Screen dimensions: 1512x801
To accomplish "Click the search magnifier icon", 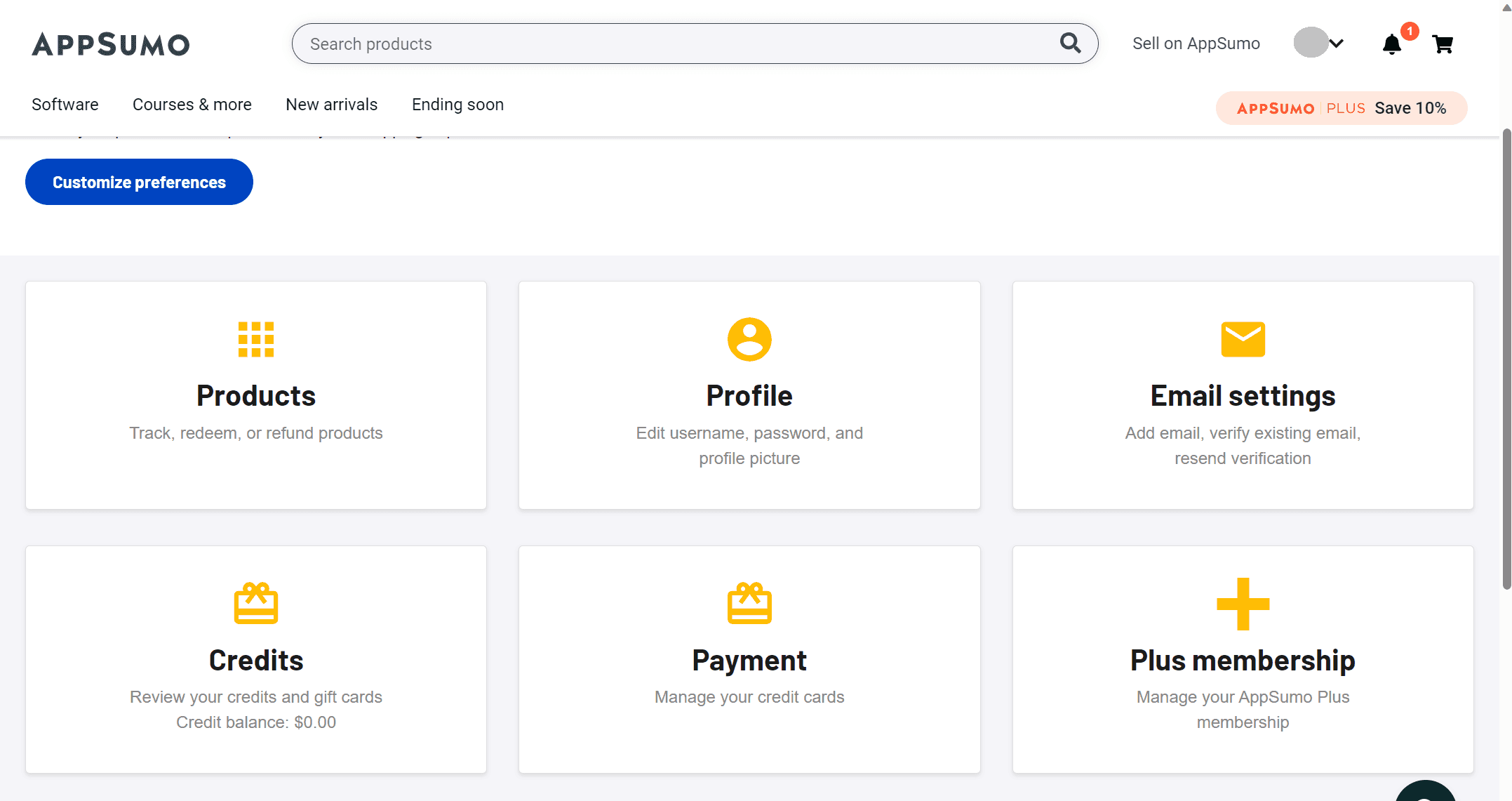I will 1070,43.
